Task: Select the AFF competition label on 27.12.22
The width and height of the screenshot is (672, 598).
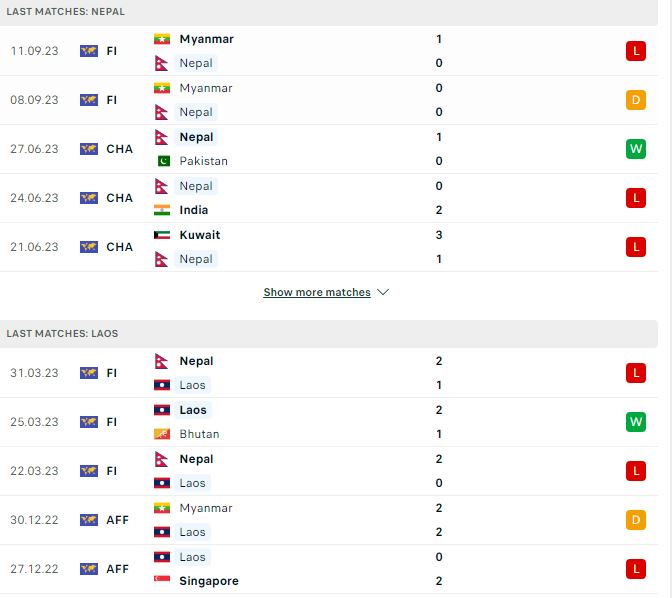Action: [x=117, y=569]
